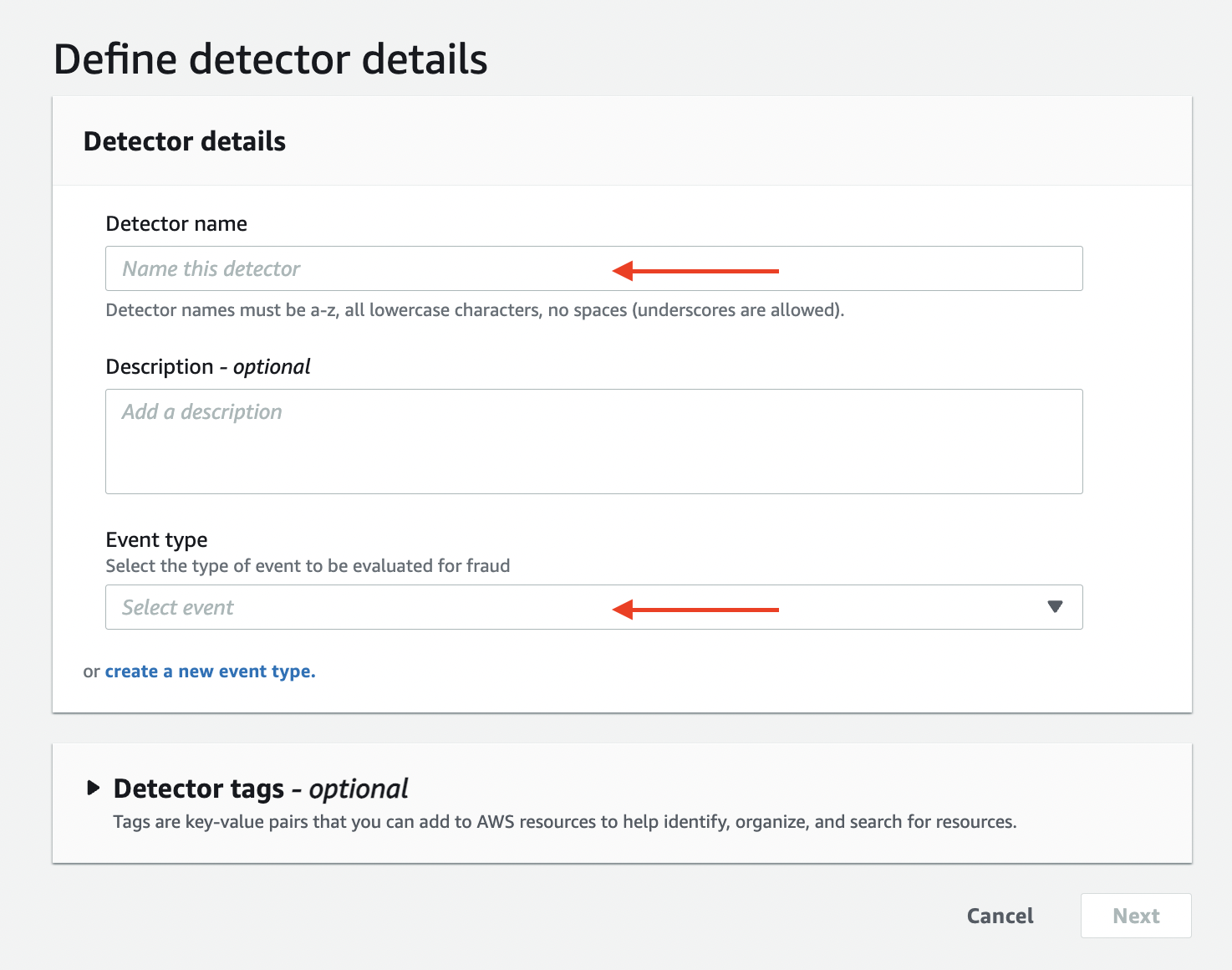This screenshot has width=1232, height=970.
Task: Click the Event type label
Action: click(156, 540)
